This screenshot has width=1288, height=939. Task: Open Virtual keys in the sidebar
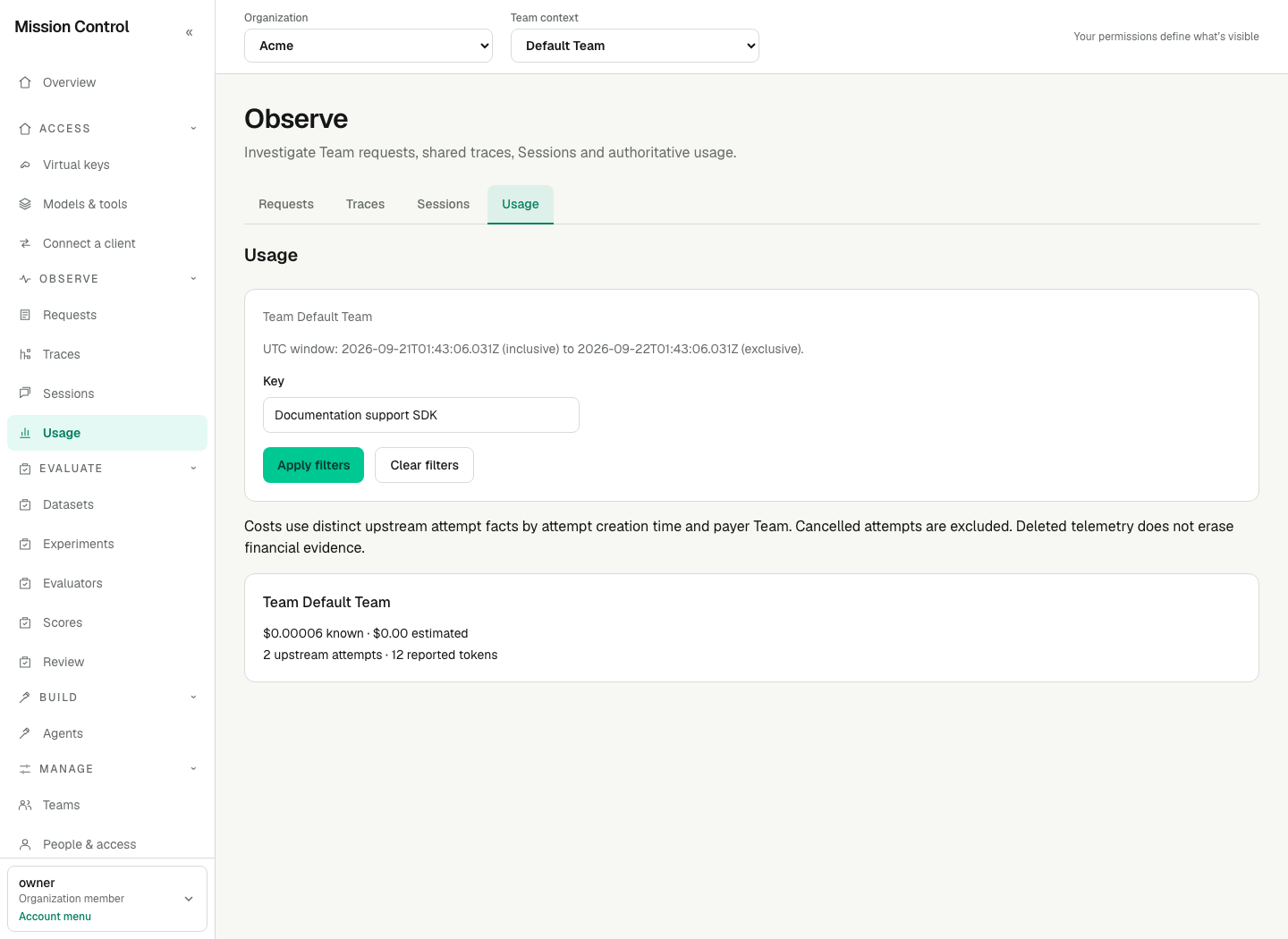[x=107, y=165]
